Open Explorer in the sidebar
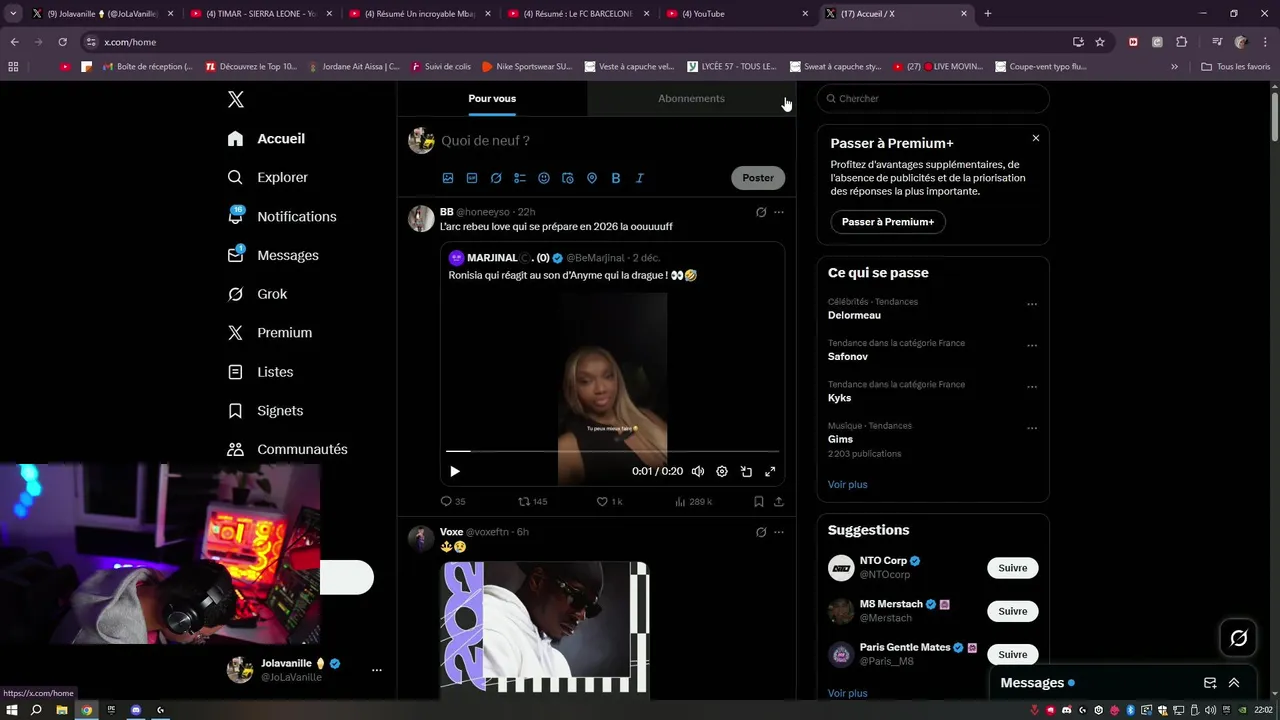The image size is (1280, 720). [267, 177]
